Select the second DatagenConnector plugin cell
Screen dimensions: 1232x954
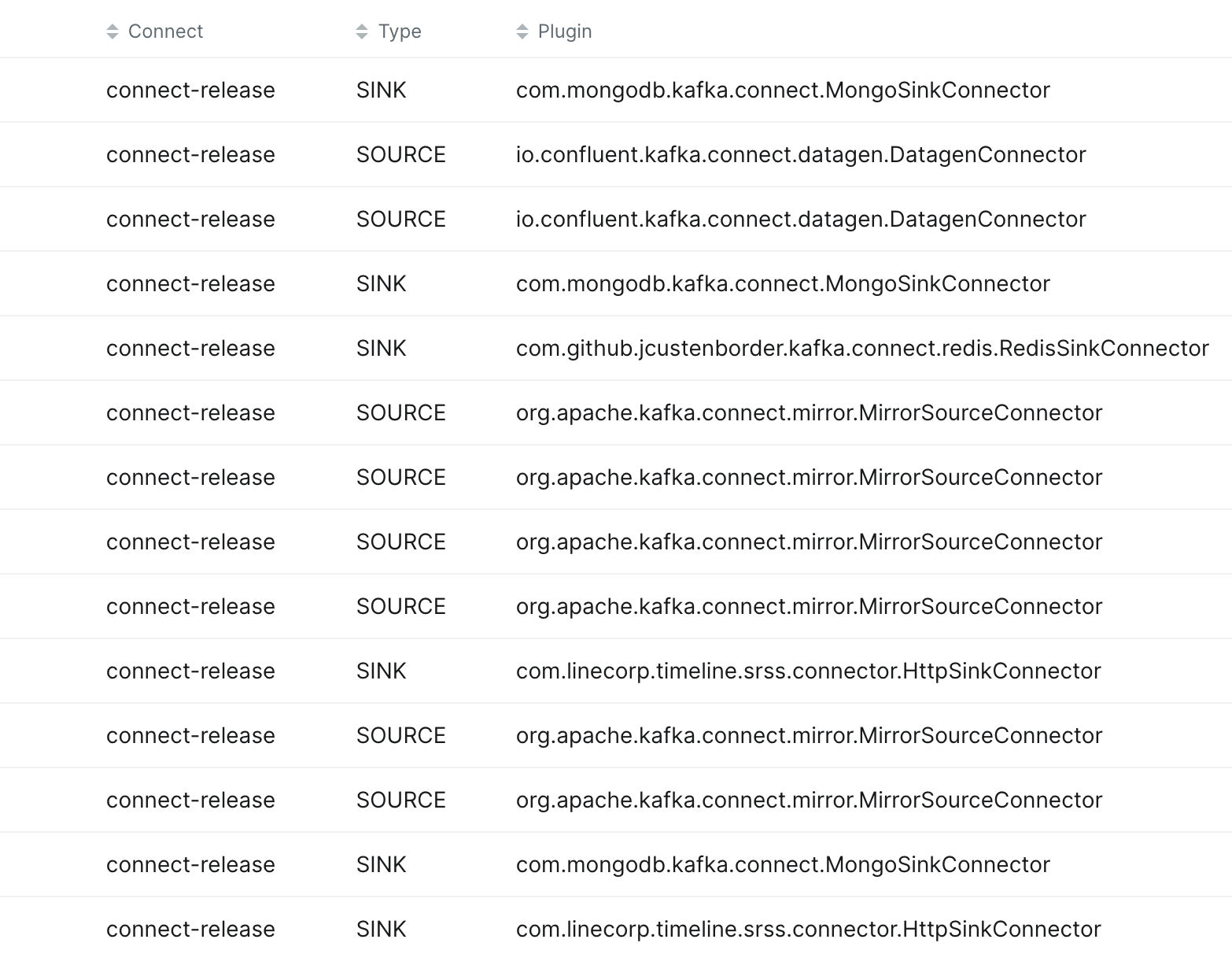click(x=801, y=219)
